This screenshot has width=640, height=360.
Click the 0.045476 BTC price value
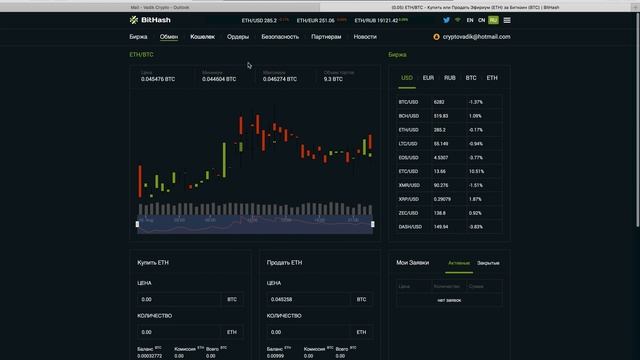pos(158,79)
